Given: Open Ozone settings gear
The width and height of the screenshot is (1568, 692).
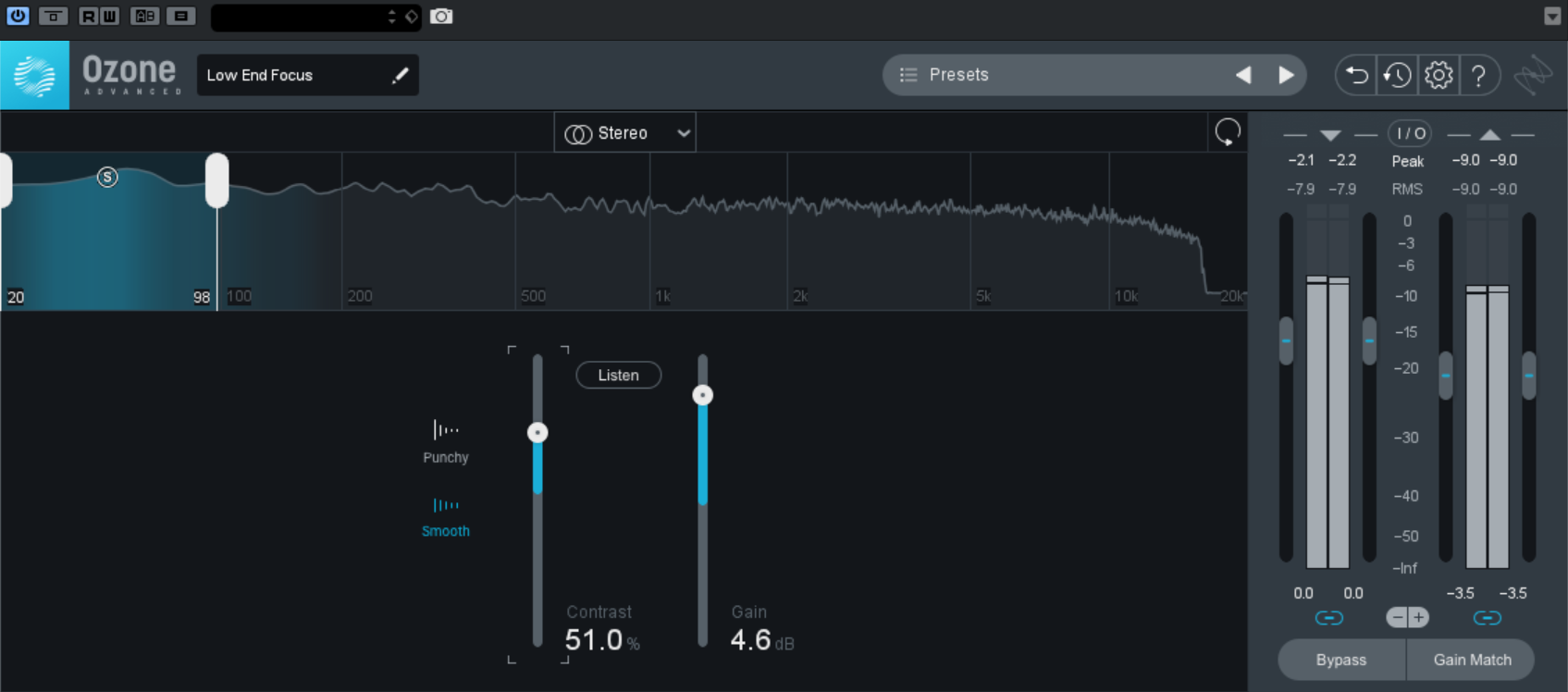Looking at the screenshot, I should [x=1438, y=75].
